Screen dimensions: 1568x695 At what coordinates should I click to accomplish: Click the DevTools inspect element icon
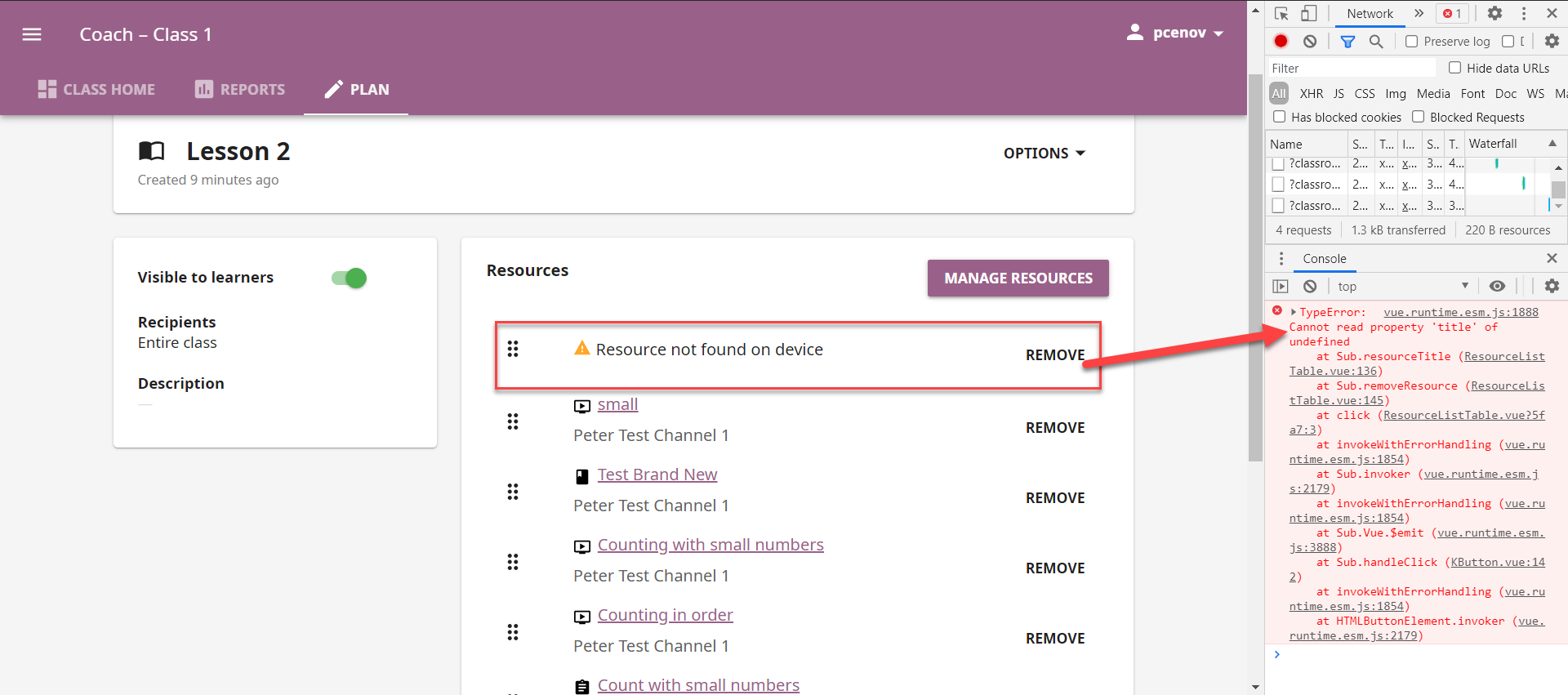click(1281, 13)
